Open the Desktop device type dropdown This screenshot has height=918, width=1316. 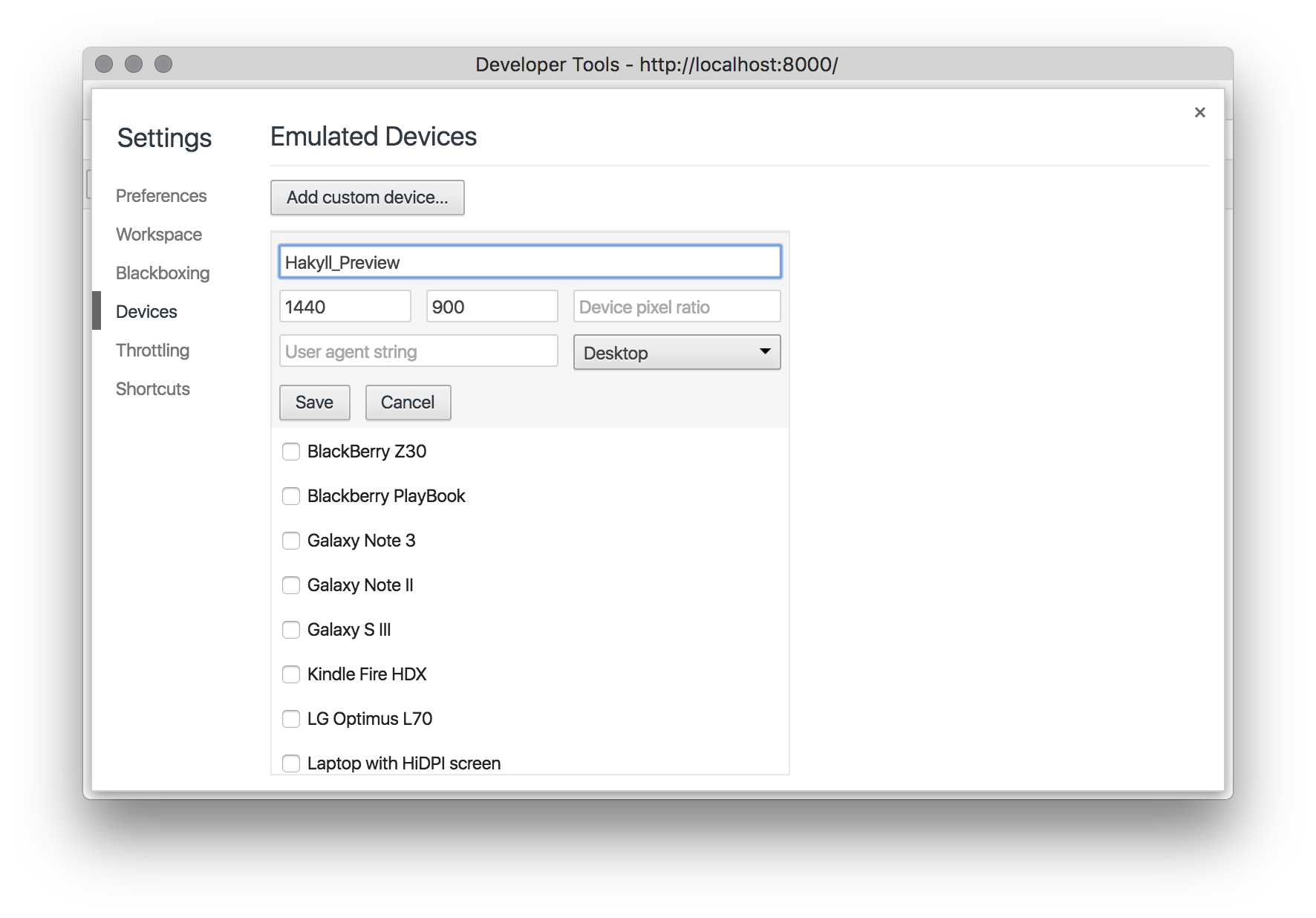click(677, 352)
